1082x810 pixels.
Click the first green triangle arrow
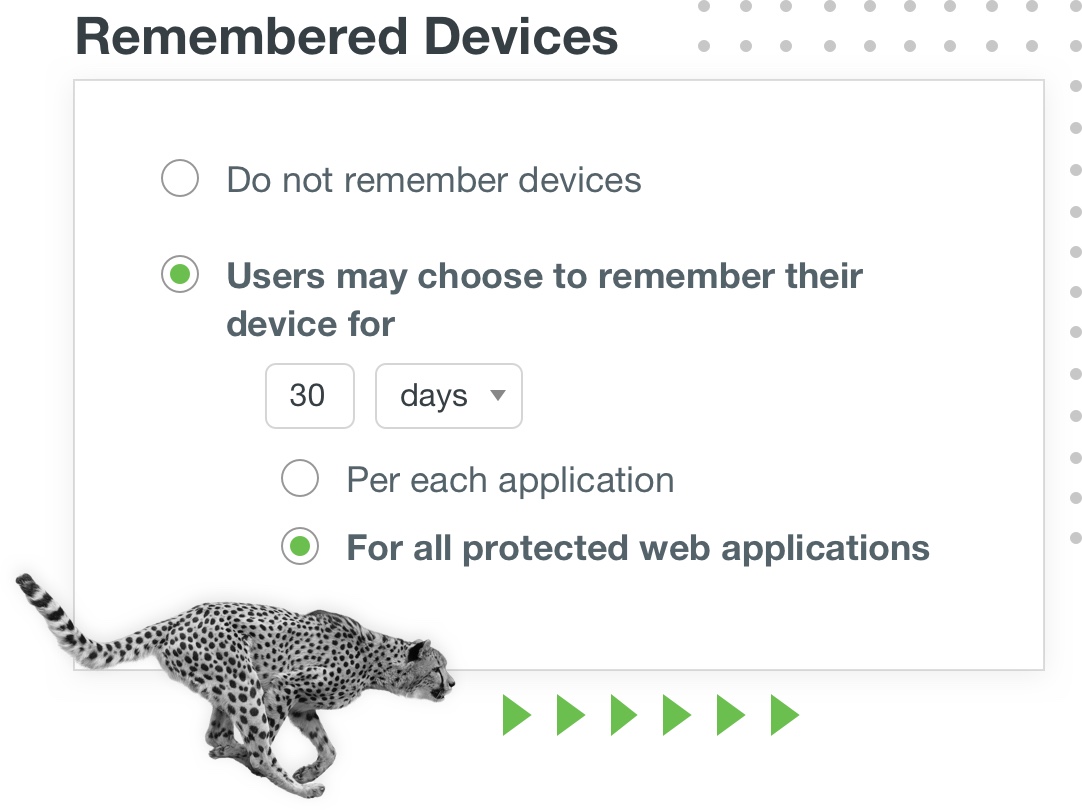click(x=516, y=716)
